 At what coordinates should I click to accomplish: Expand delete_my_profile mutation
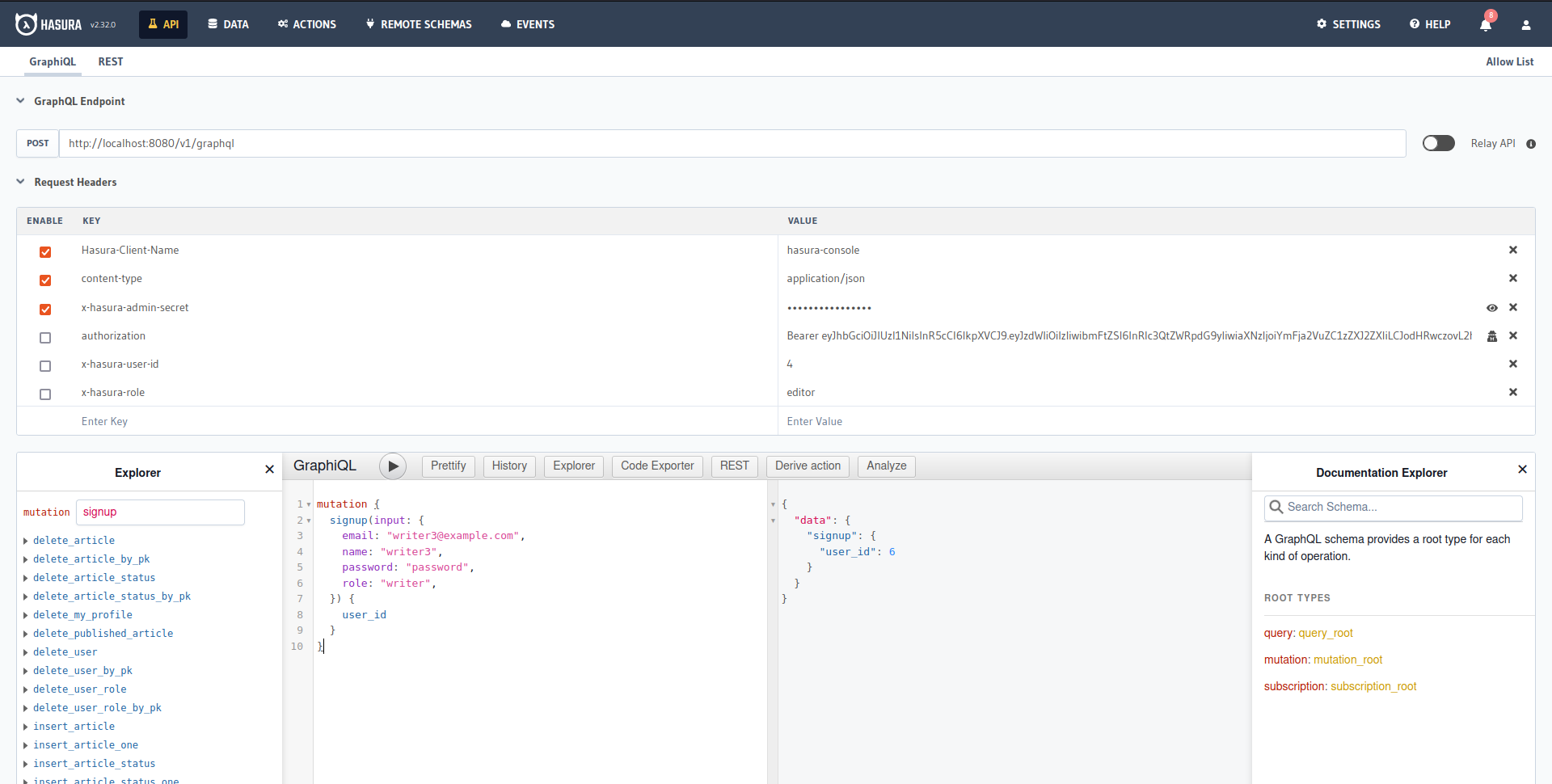click(x=25, y=615)
